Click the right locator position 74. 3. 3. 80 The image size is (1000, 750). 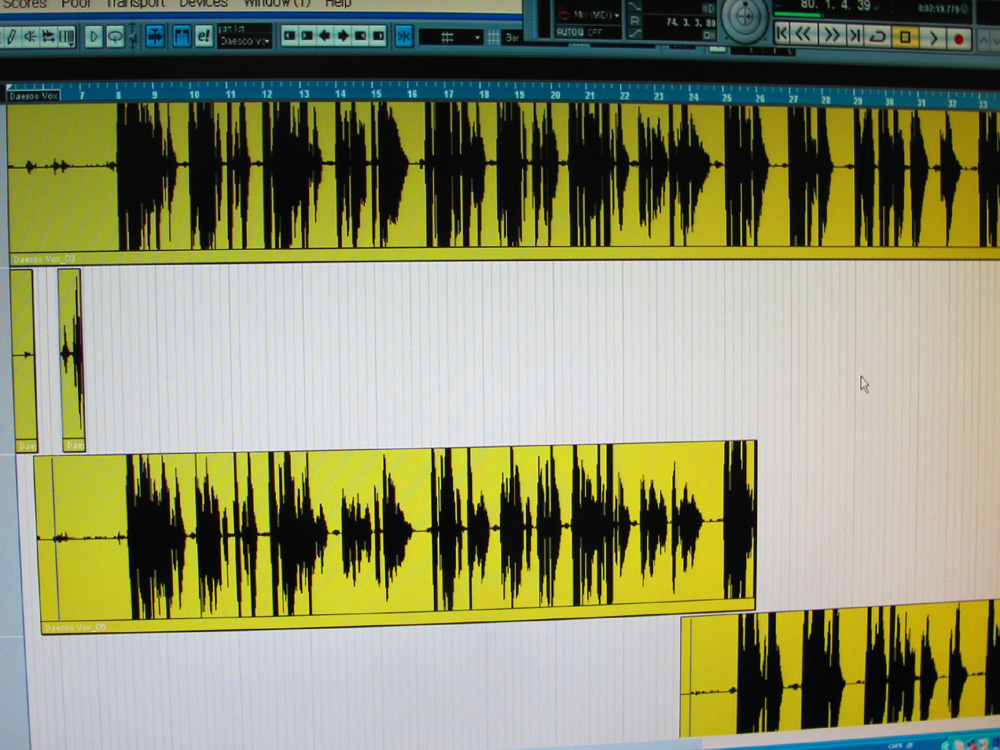pyautogui.click(x=691, y=22)
